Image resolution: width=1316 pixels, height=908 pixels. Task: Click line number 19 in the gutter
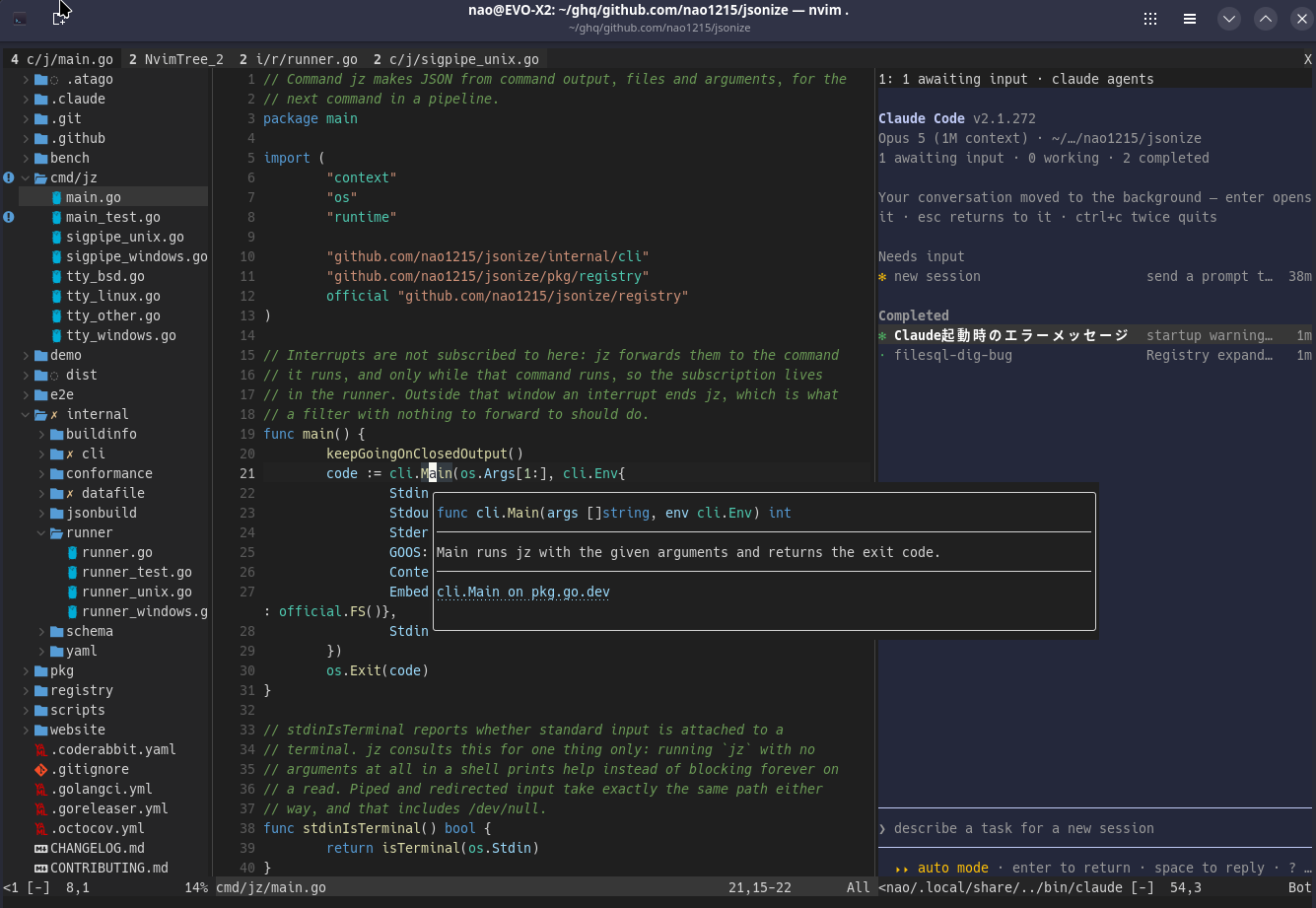click(247, 434)
